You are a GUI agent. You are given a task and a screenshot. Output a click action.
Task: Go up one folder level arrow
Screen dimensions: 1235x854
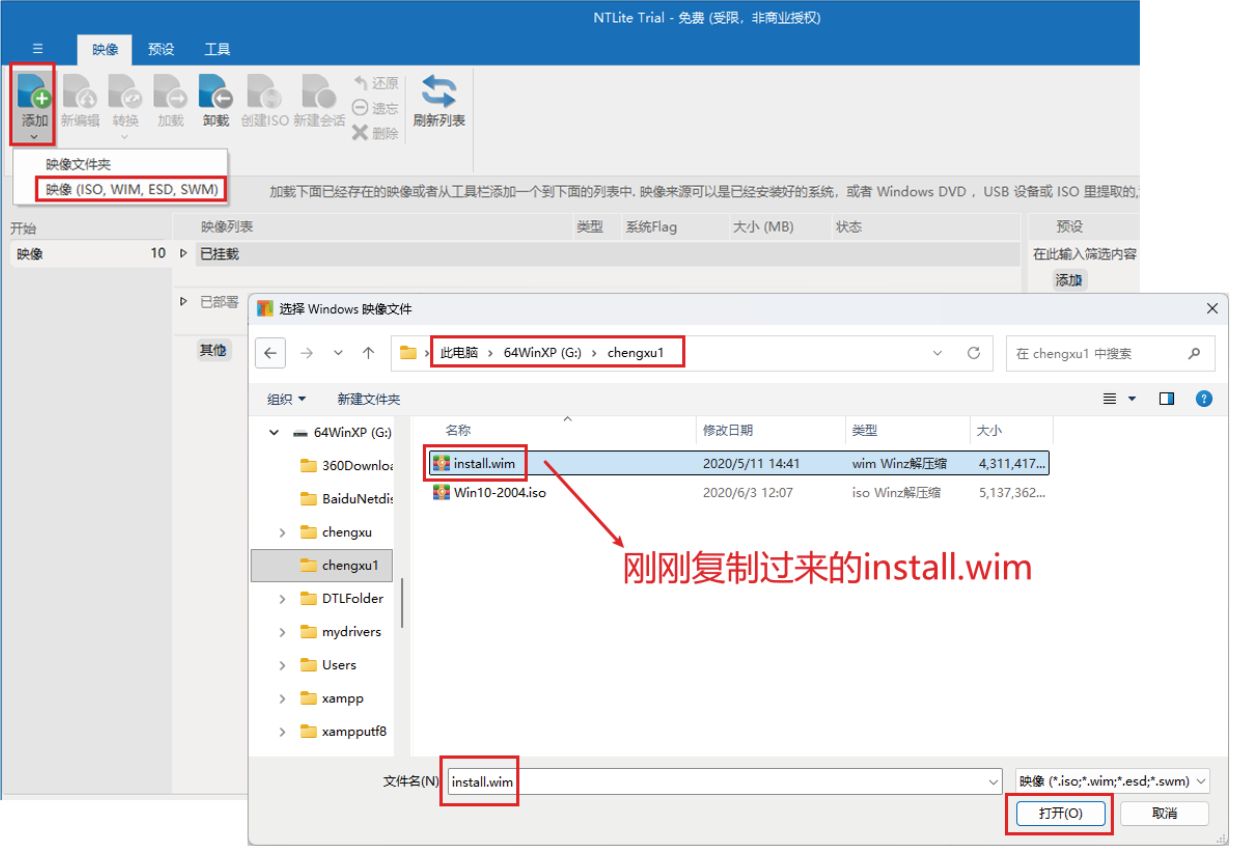pos(368,353)
